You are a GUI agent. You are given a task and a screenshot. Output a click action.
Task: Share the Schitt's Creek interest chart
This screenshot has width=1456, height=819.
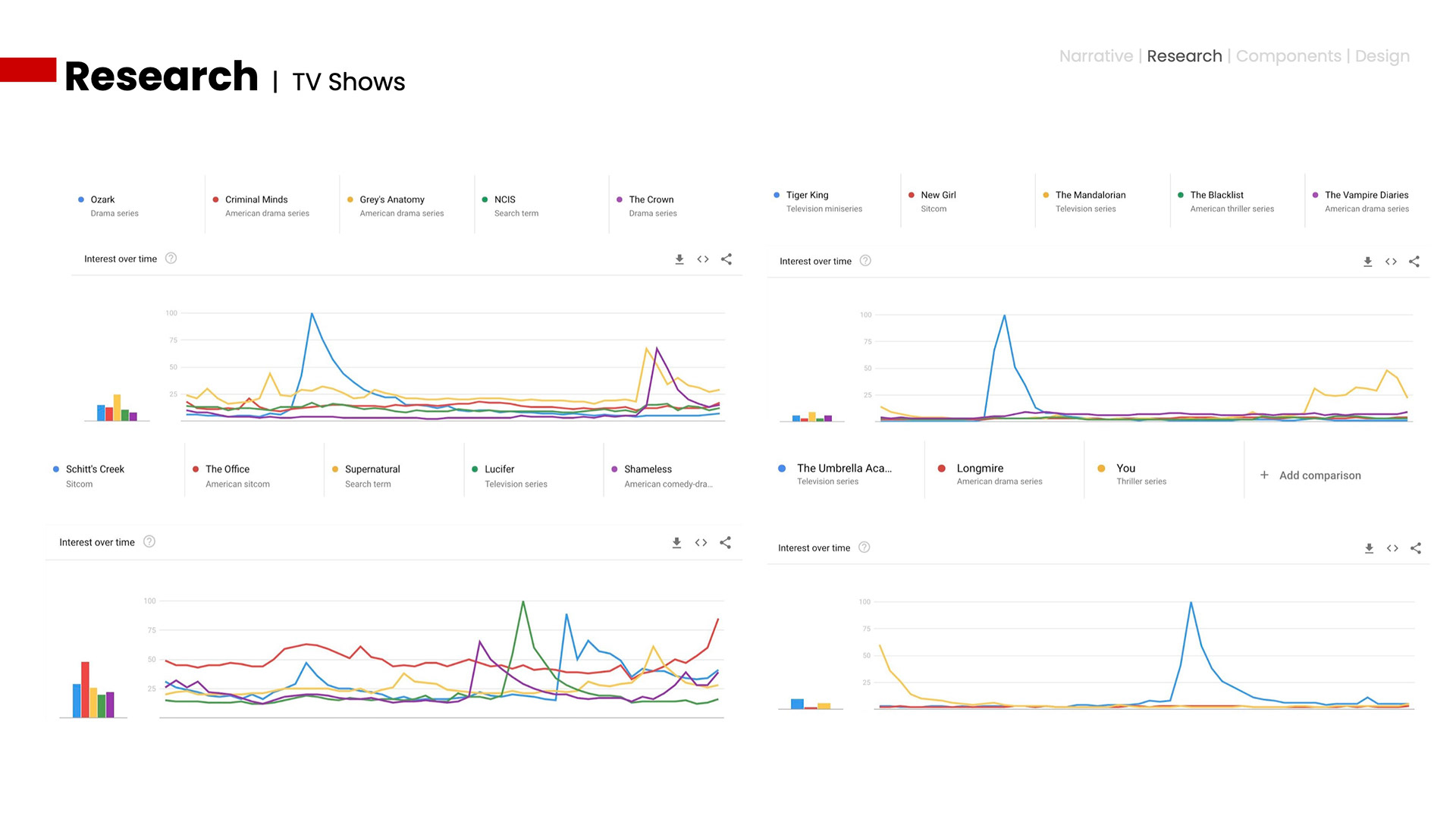tap(726, 543)
